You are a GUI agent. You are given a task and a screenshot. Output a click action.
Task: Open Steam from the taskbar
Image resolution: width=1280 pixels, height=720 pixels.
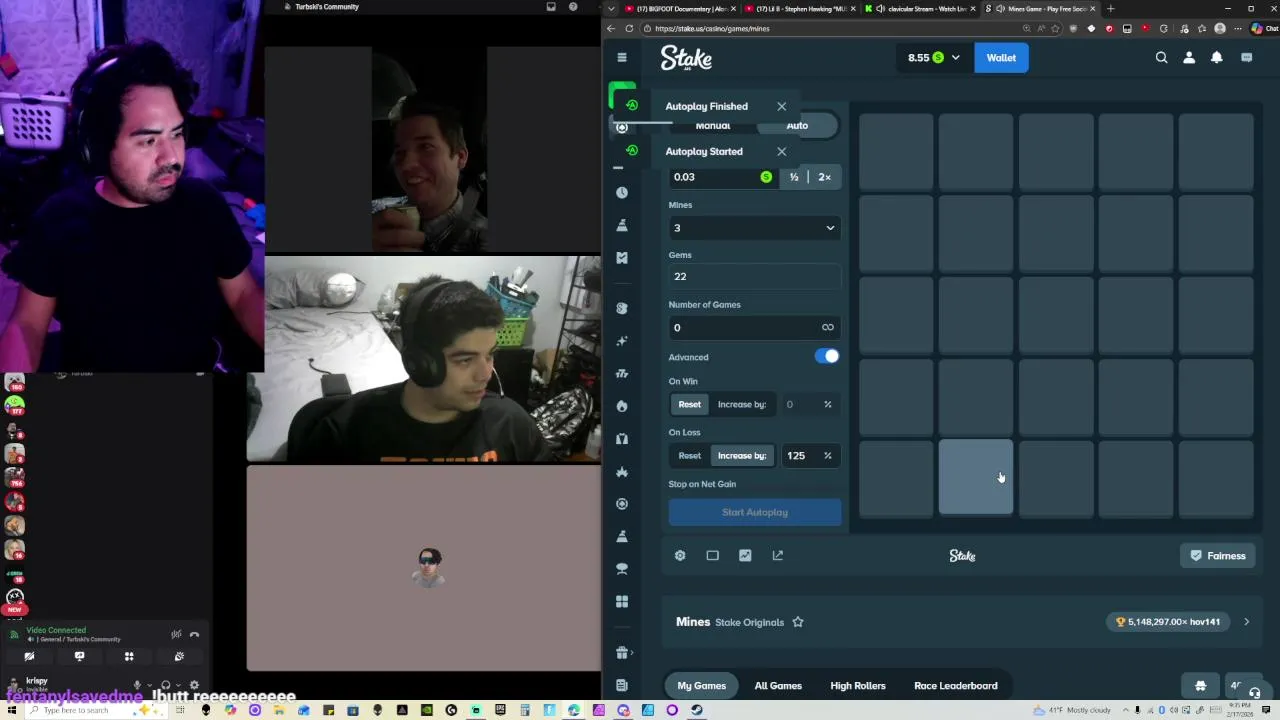(697, 711)
